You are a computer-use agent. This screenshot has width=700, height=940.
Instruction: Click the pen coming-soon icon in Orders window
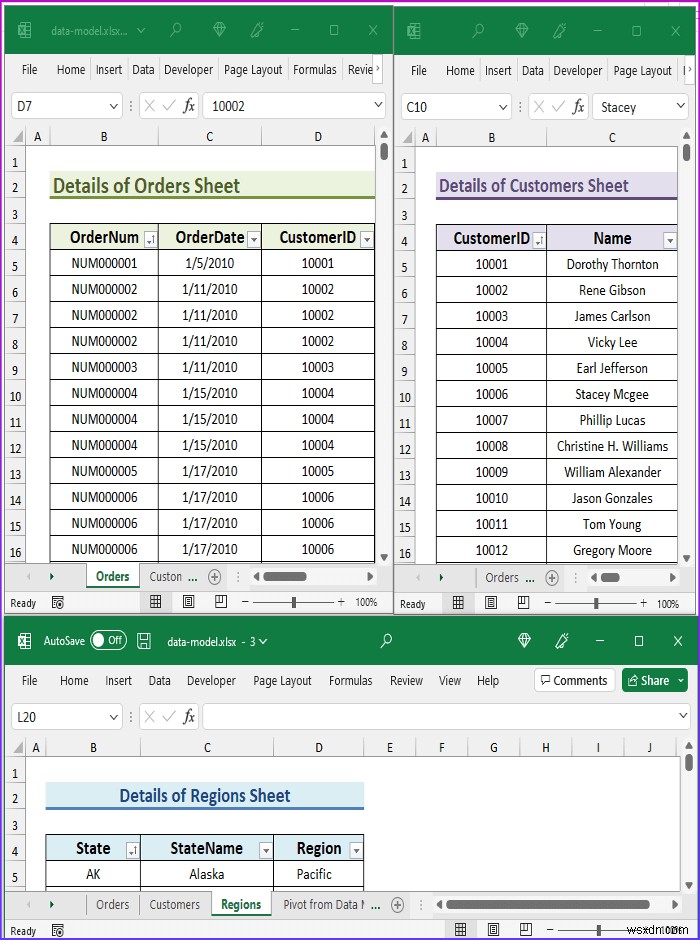tap(257, 29)
